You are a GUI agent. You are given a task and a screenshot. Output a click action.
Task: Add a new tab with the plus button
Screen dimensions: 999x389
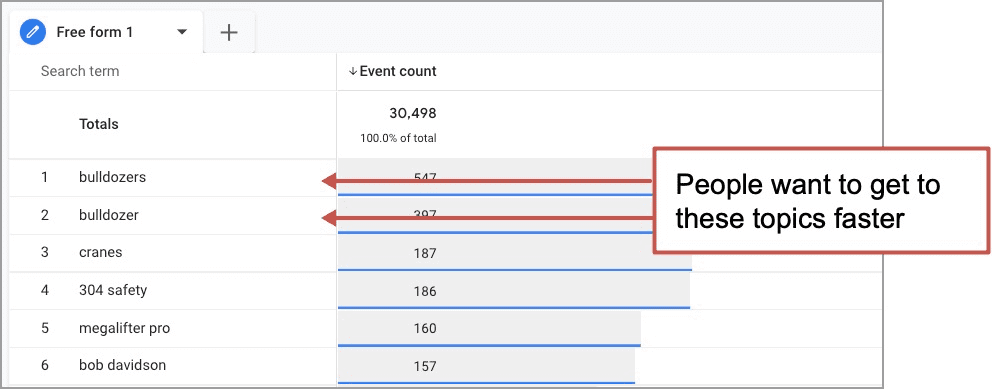229,32
